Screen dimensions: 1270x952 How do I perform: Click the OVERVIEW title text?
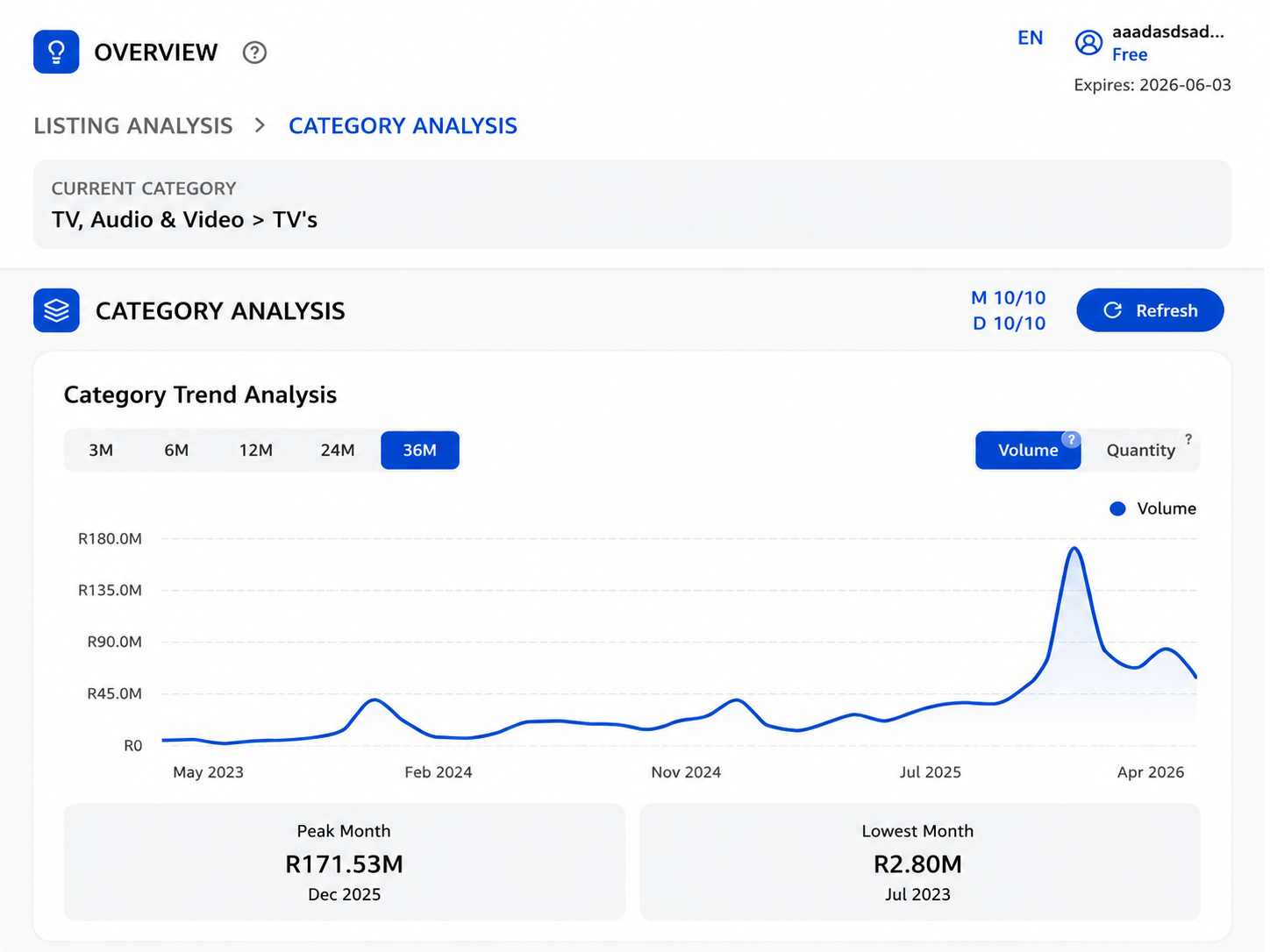click(155, 53)
